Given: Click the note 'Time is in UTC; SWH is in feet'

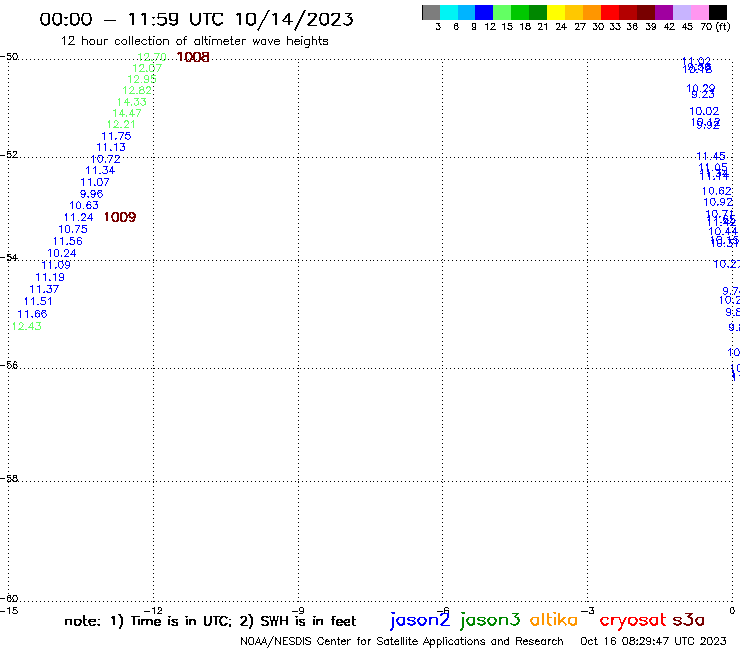Looking at the screenshot, I should [x=210, y=621].
